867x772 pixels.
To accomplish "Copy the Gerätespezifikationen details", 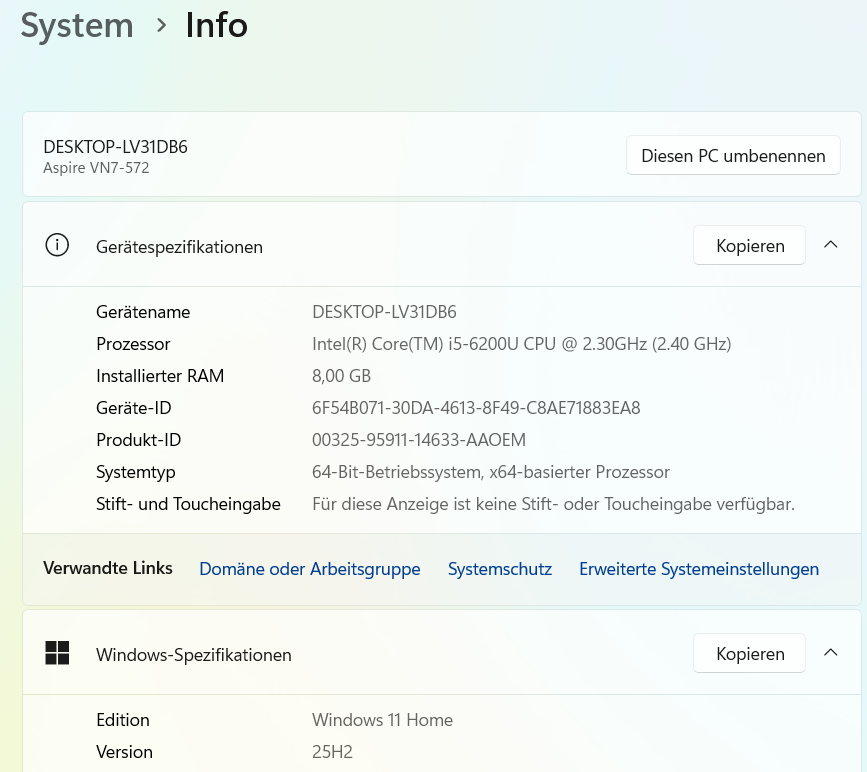I will 749,246.
